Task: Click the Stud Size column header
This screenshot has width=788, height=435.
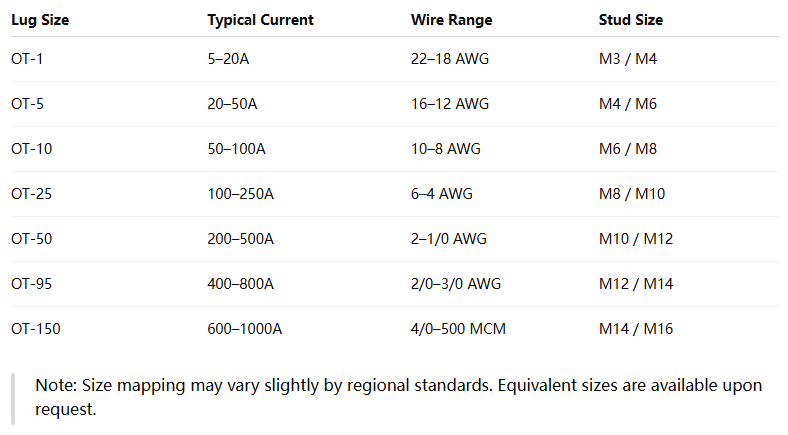Action: pos(630,20)
